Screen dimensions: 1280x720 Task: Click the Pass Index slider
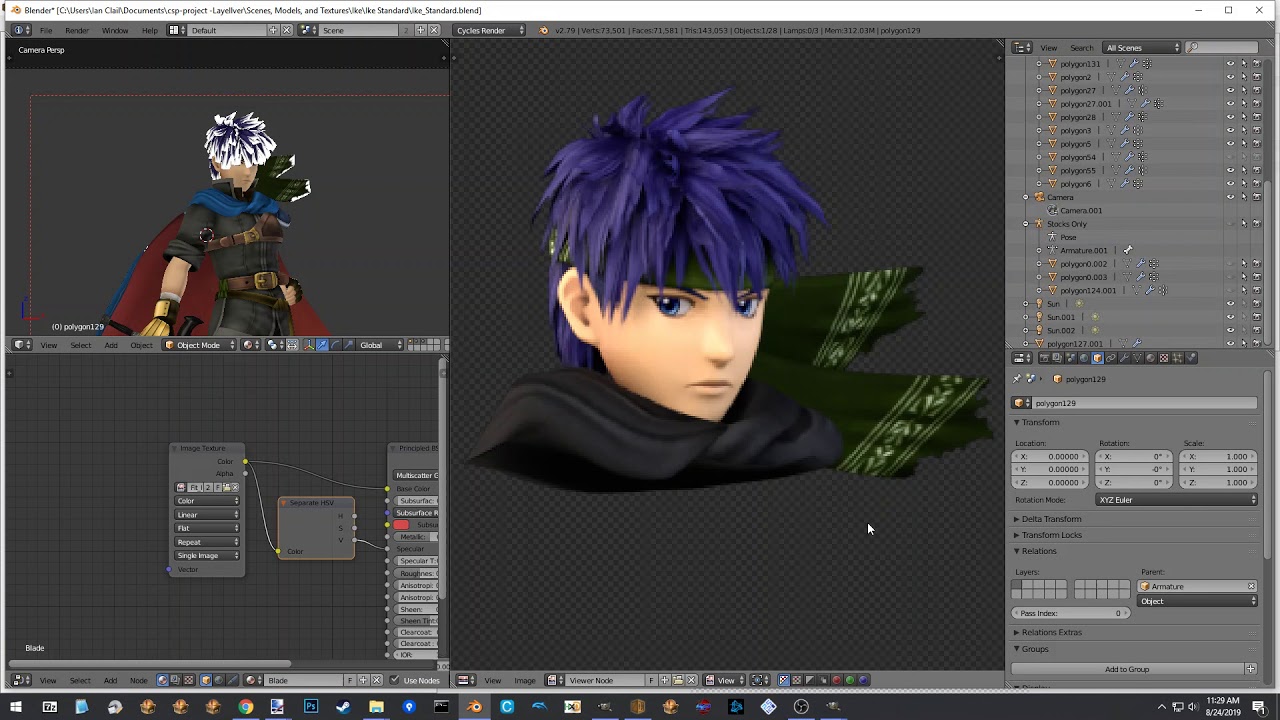(x=1071, y=613)
